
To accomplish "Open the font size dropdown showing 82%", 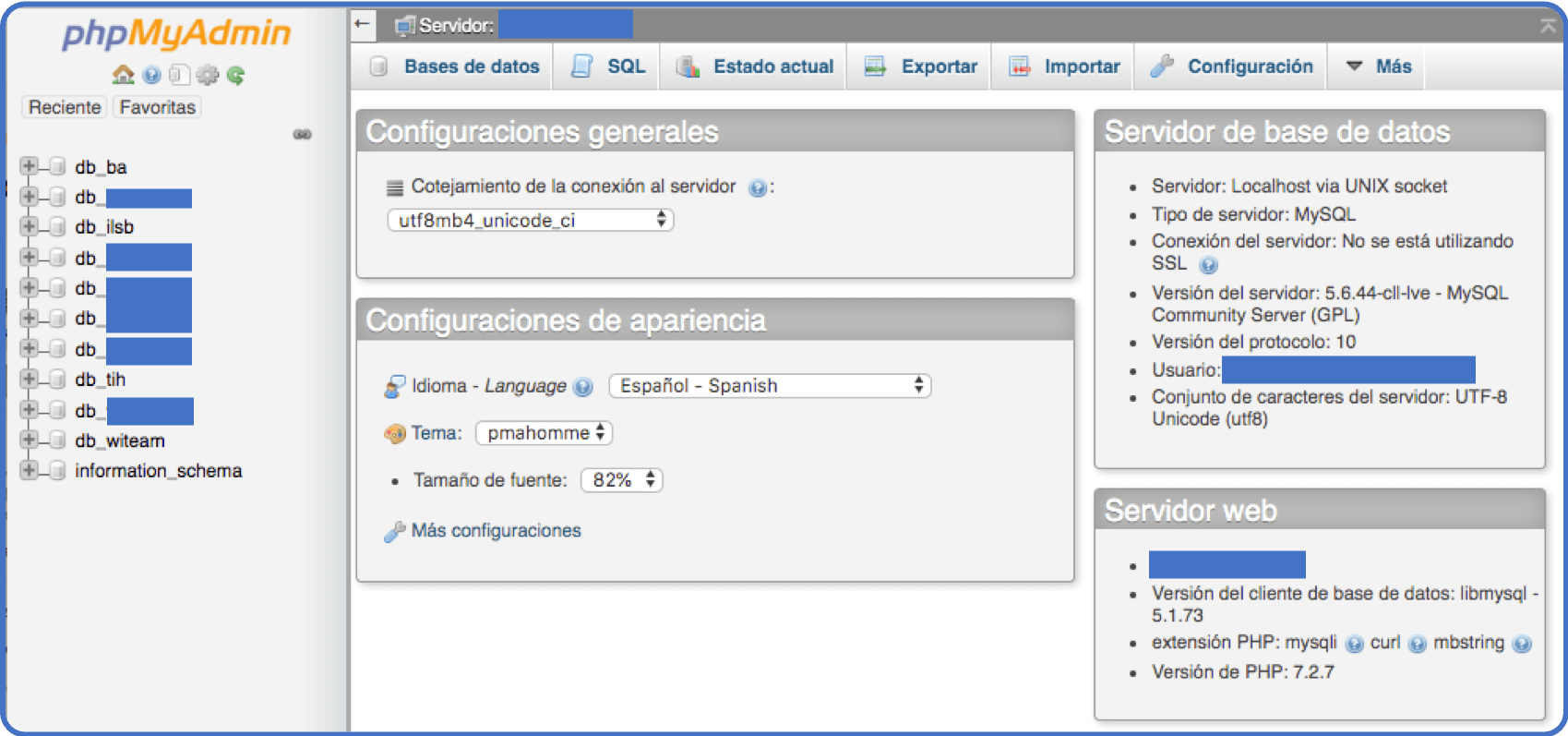I will click(621, 480).
